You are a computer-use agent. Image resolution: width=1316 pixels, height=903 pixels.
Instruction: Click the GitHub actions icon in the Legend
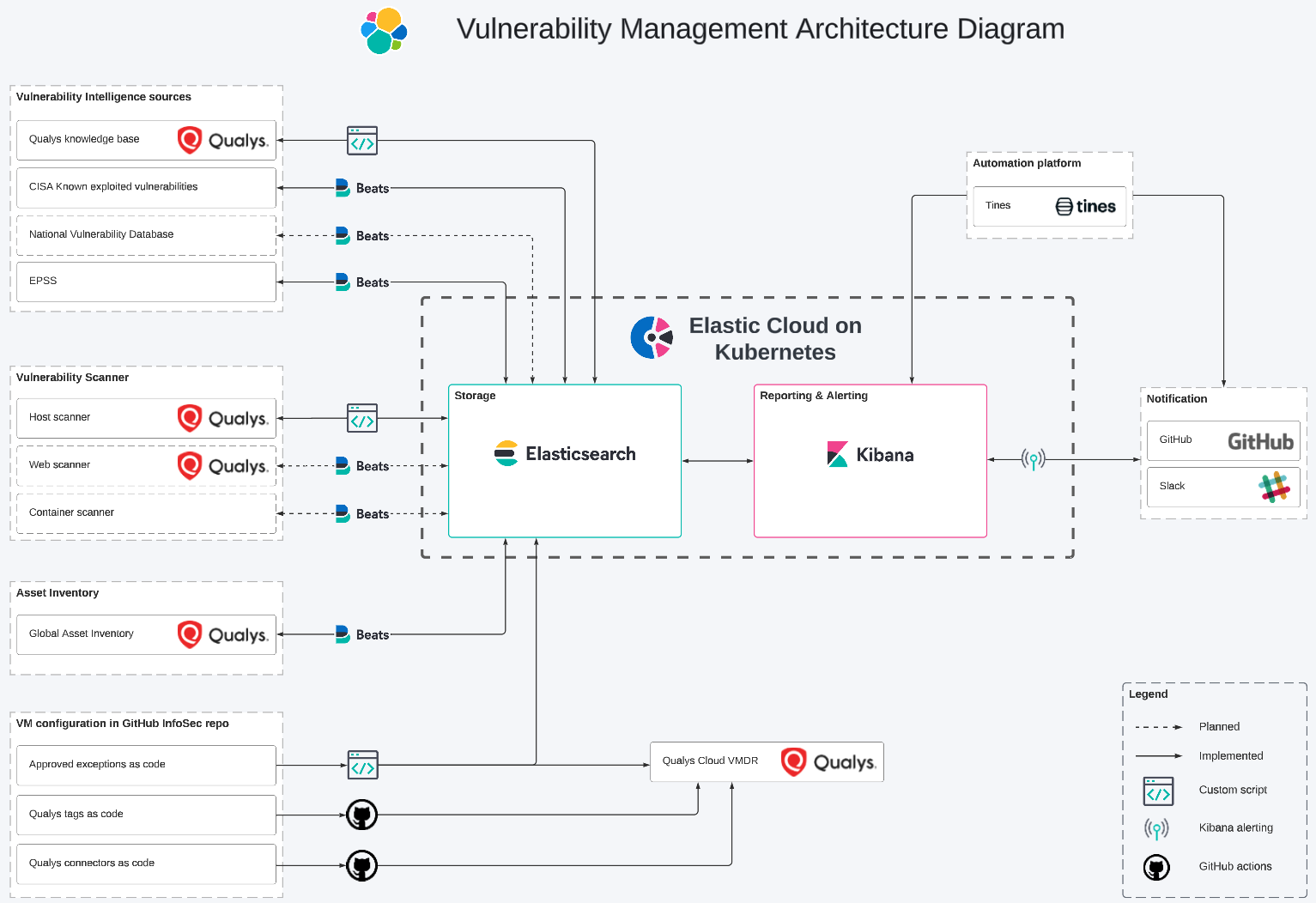(x=1156, y=868)
